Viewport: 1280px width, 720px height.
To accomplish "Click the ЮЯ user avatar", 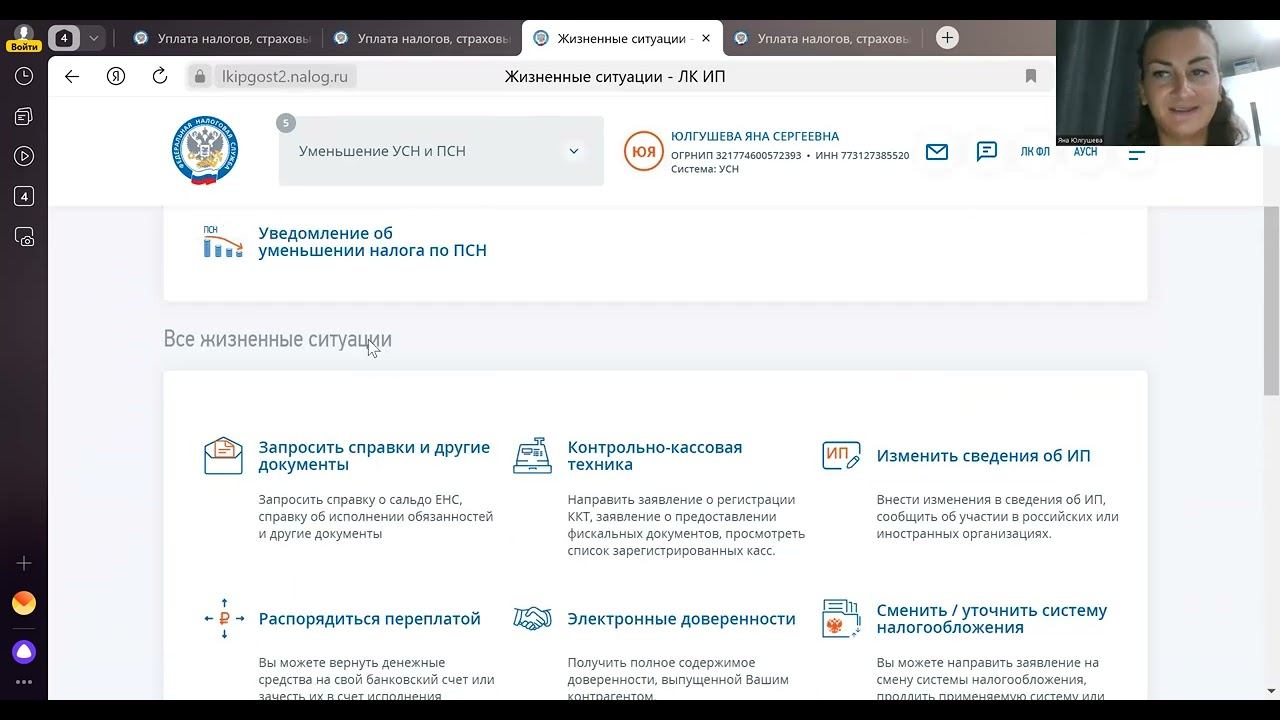I will point(644,151).
